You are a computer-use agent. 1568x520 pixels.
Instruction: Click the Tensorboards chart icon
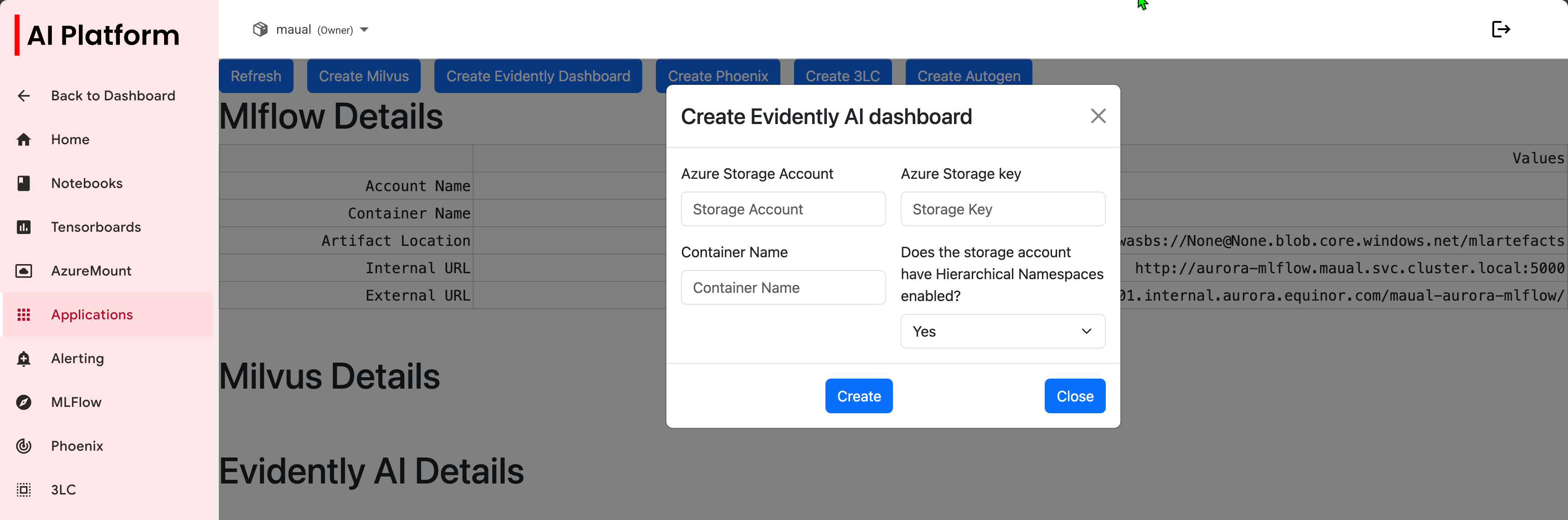point(24,227)
